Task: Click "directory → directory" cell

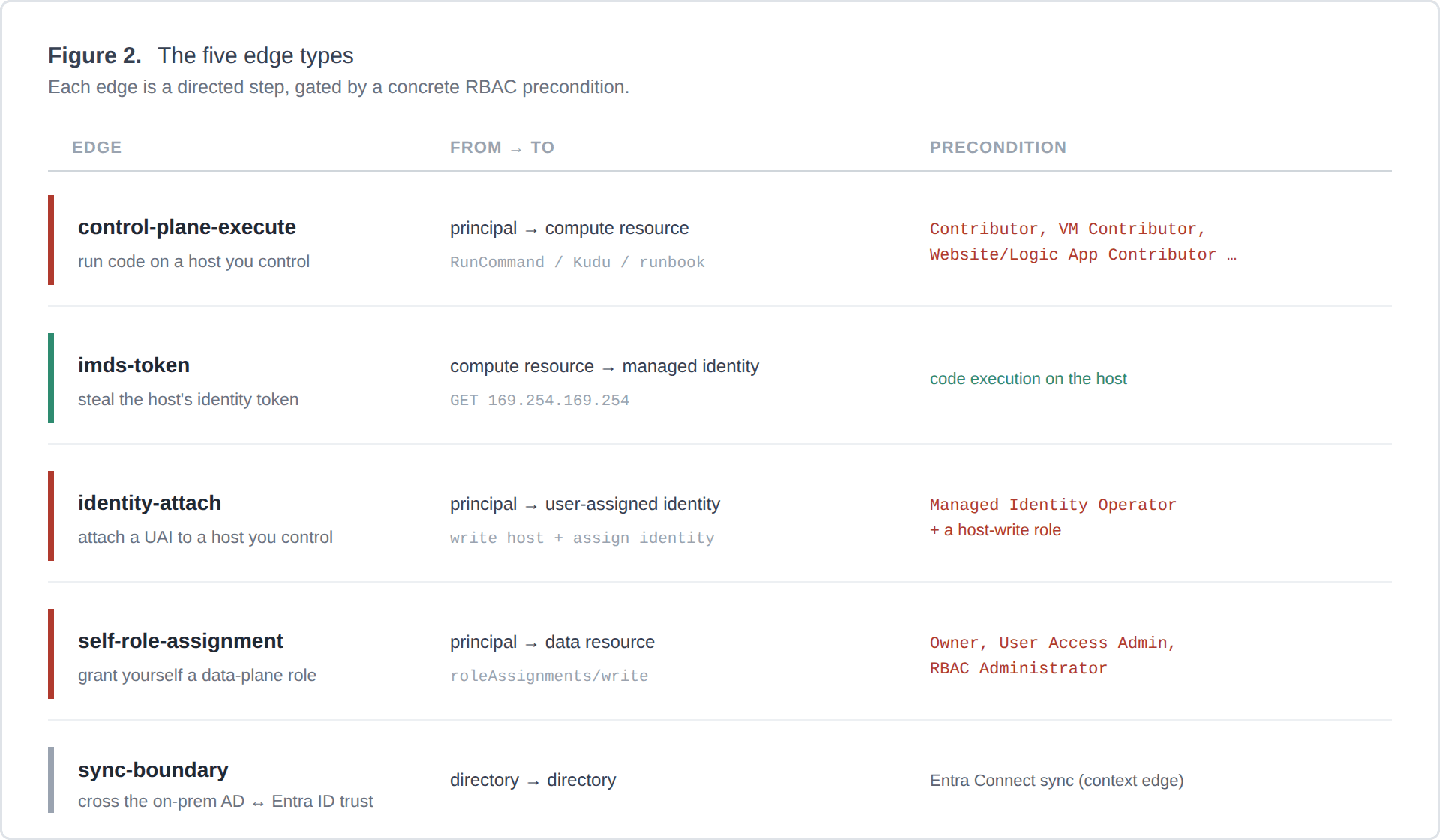Action: point(532,781)
